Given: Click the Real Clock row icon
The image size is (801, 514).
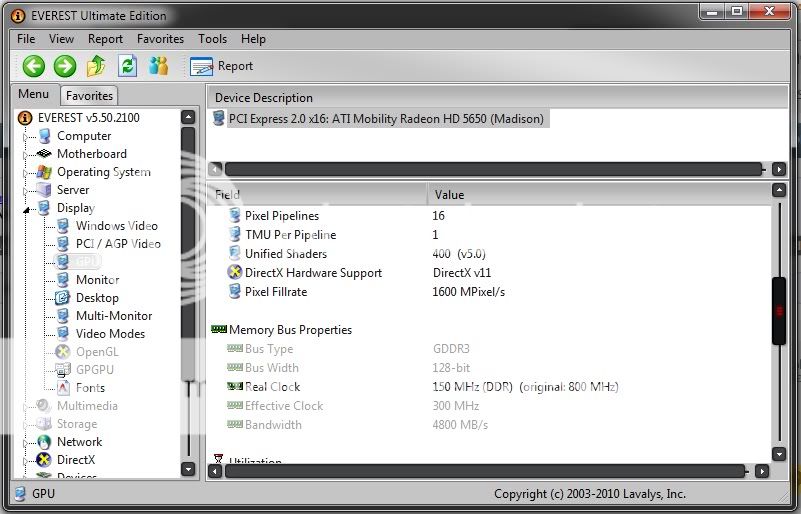Looking at the screenshot, I should pyautogui.click(x=234, y=386).
